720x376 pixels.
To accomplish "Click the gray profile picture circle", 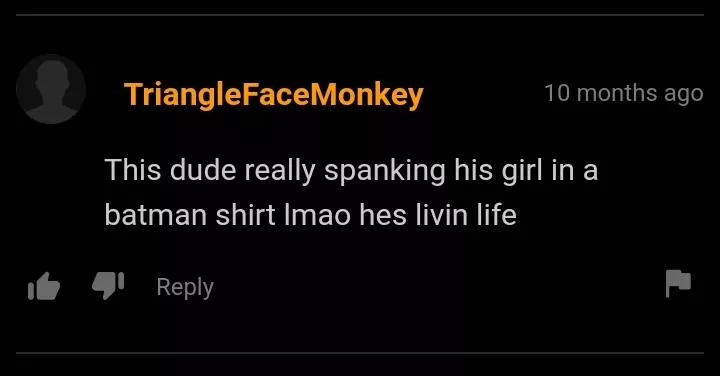I will pyautogui.click(x=51, y=89).
